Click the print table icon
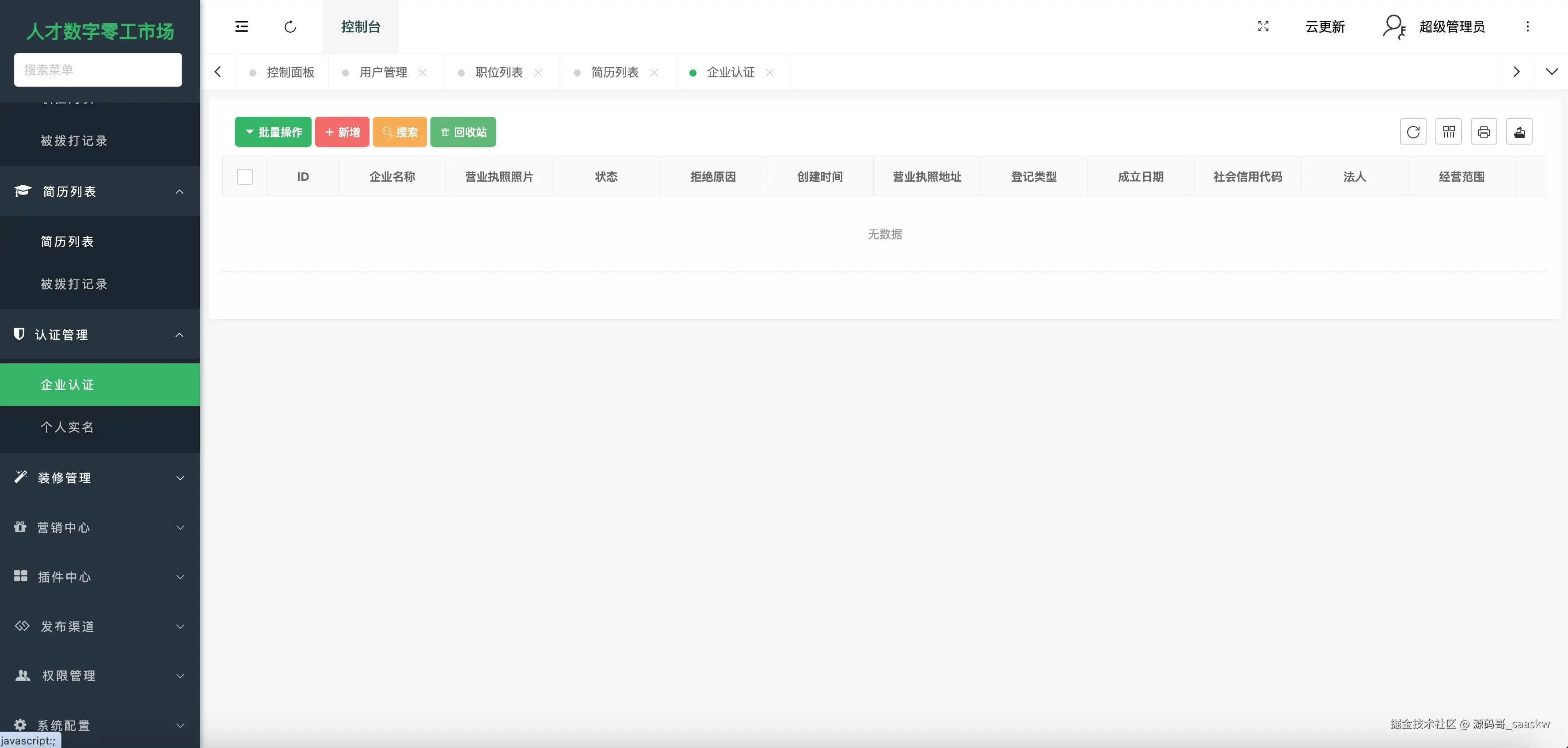Image resolution: width=1568 pixels, height=748 pixels. (1484, 132)
